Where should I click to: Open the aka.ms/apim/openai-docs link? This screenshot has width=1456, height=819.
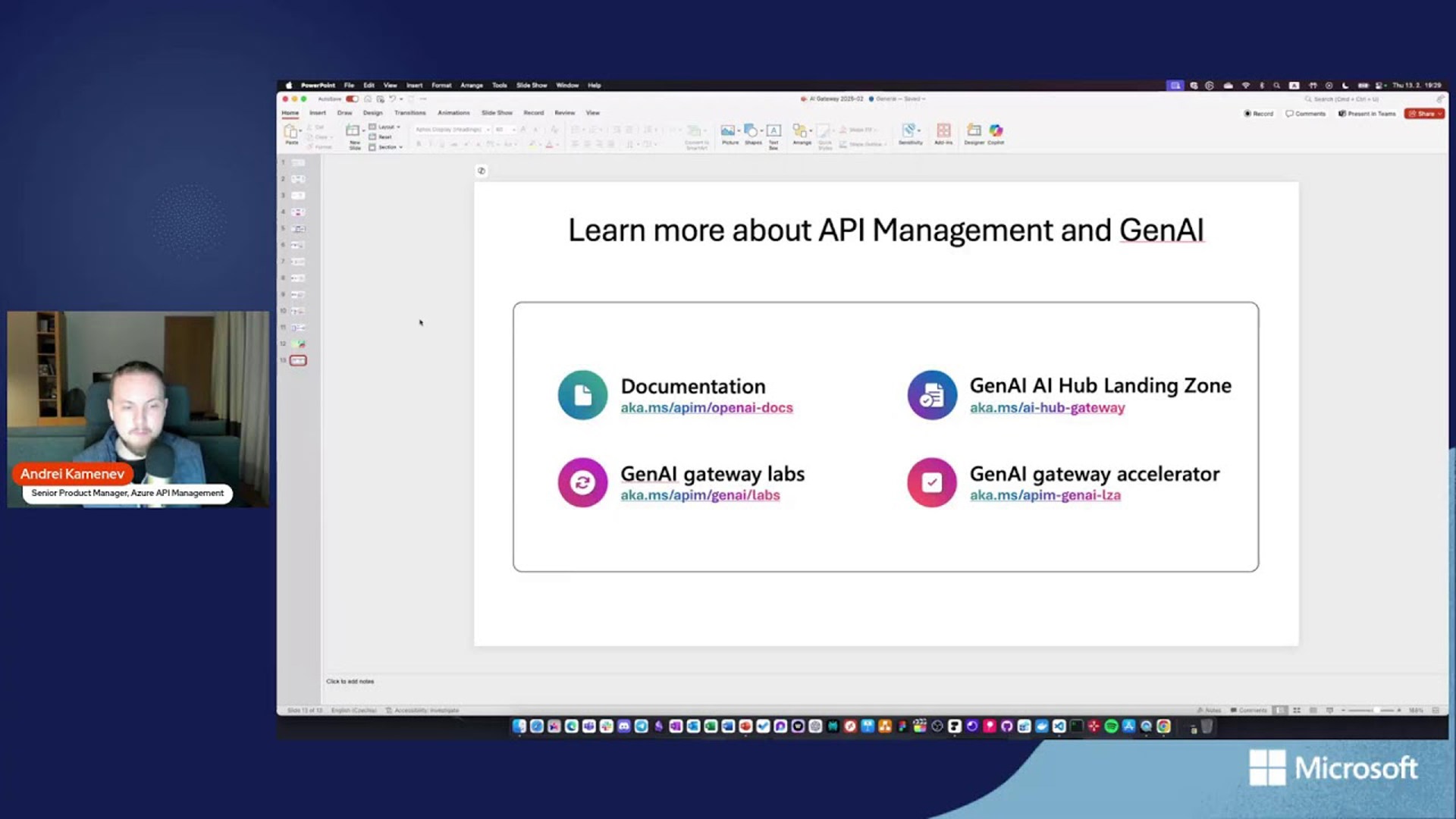(706, 408)
